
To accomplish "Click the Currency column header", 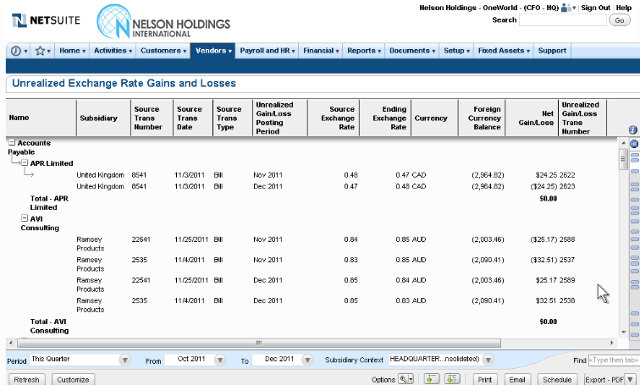I will pos(435,118).
